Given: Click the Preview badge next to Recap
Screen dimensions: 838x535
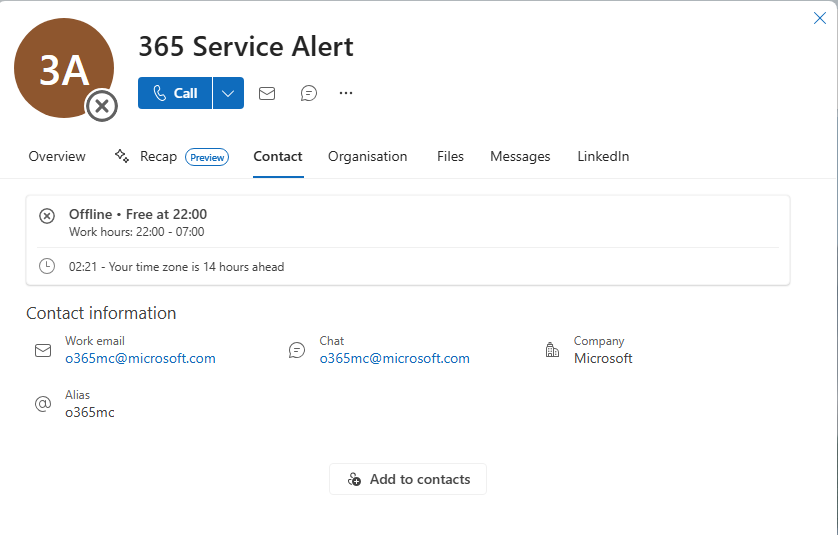Looking at the screenshot, I should point(207,157).
